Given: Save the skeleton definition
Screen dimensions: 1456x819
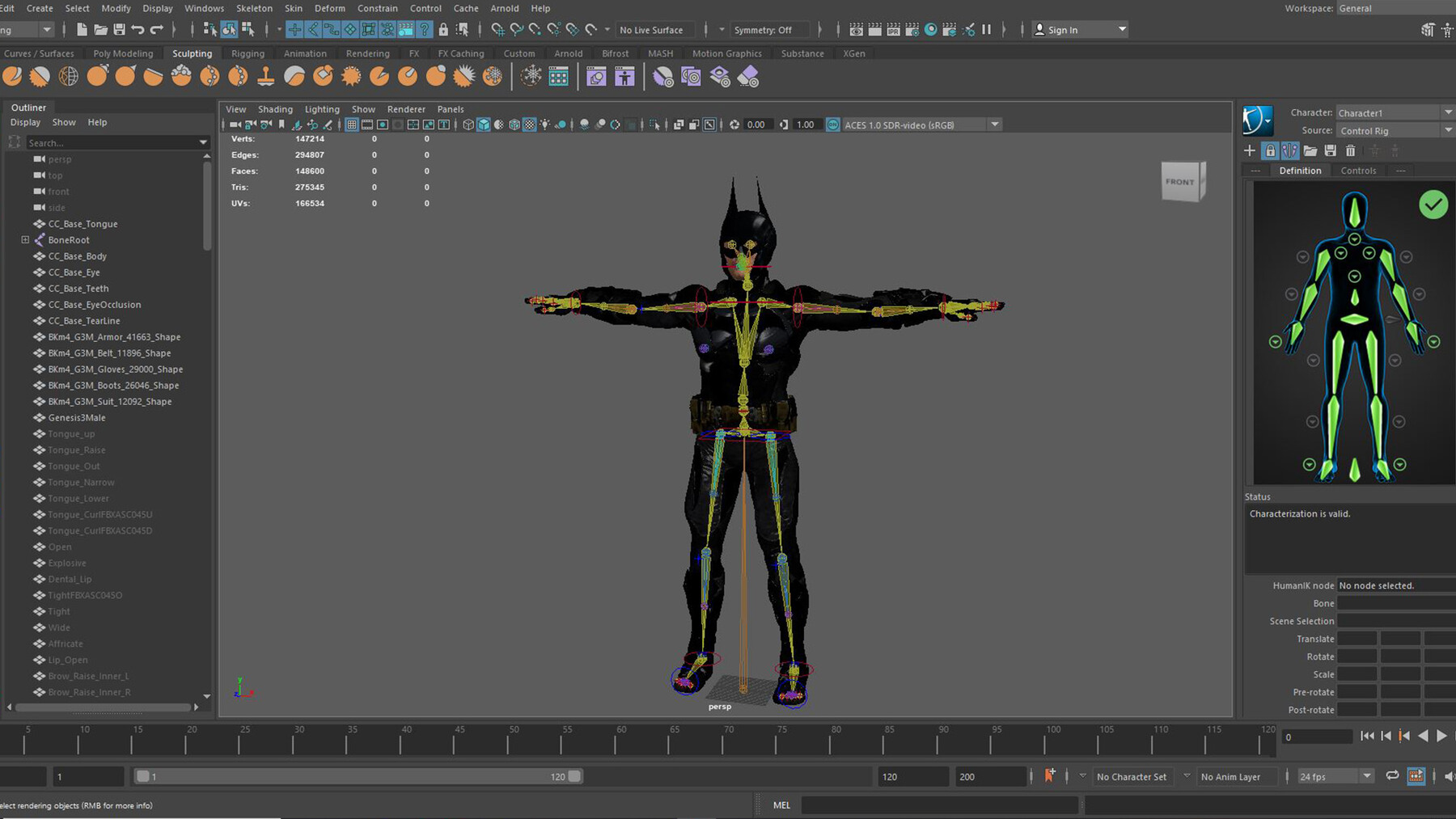Looking at the screenshot, I should (x=1330, y=150).
